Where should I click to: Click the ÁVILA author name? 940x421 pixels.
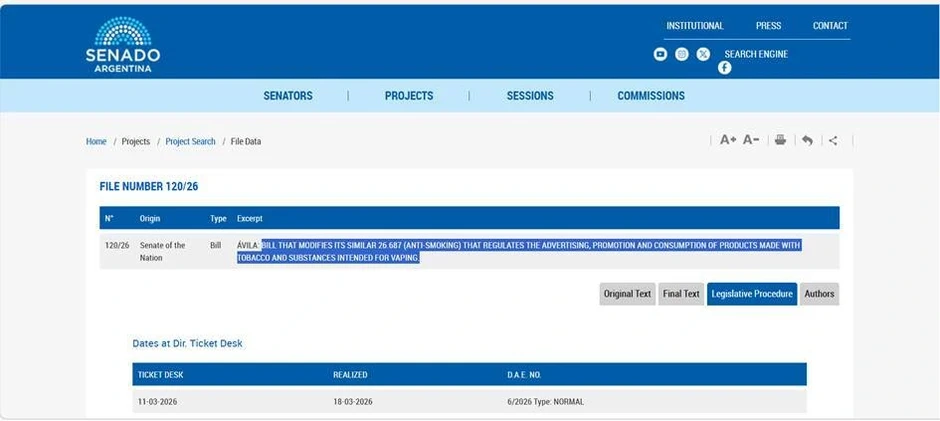pos(248,245)
